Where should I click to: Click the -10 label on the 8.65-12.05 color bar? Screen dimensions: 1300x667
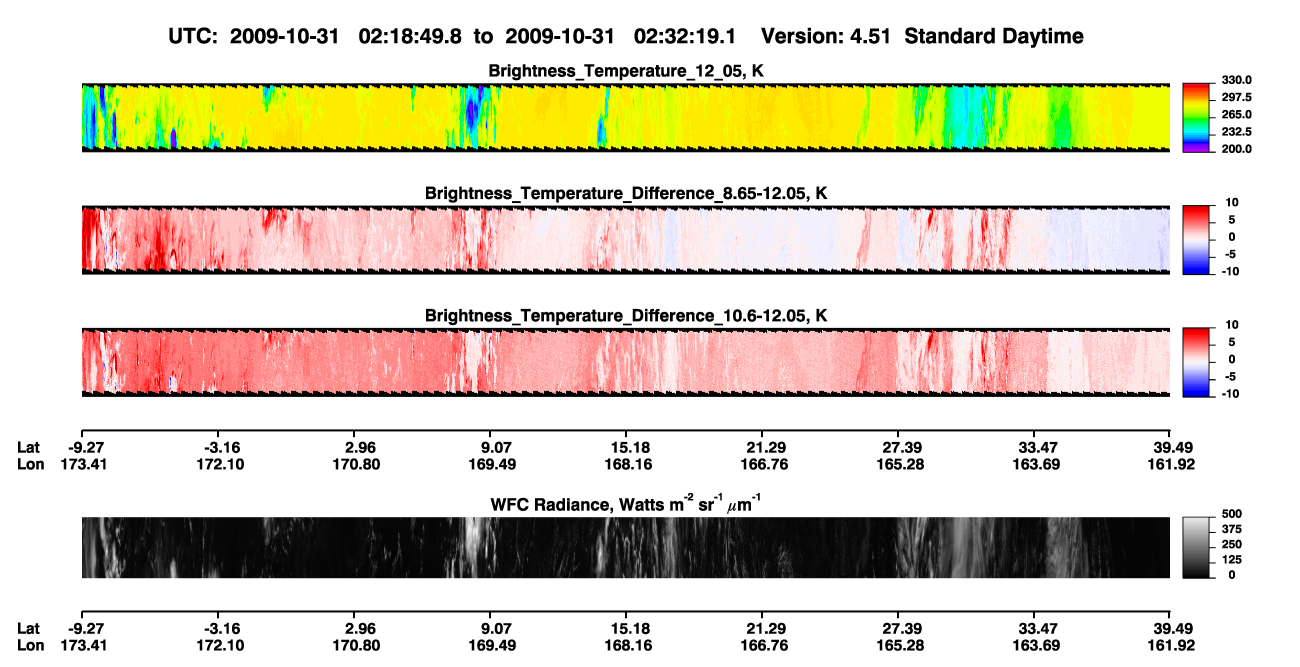click(1232, 271)
